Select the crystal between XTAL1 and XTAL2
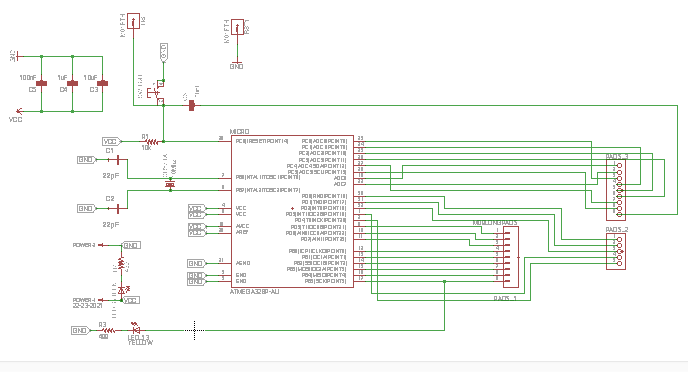Image resolution: width=688 pixels, height=372 pixels. click(x=170, y=184)
